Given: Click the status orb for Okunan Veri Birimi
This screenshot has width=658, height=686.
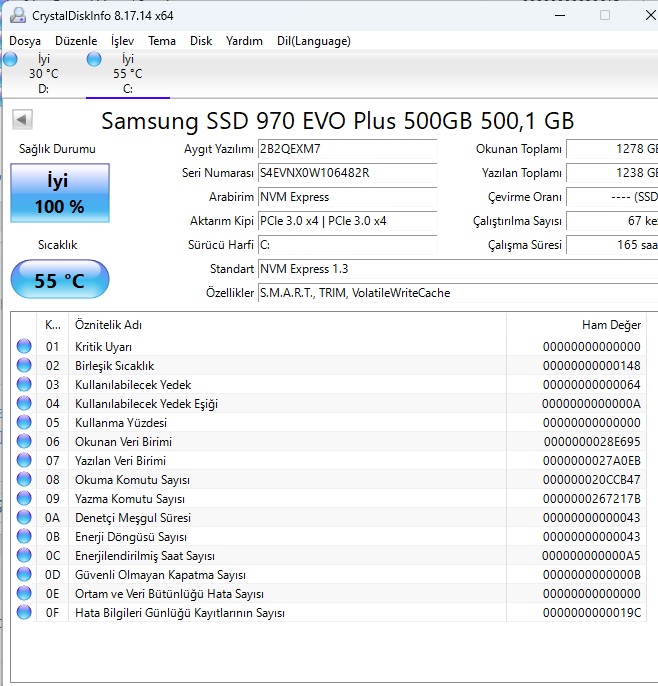Looking at the screenshot, I should (24, 441).
